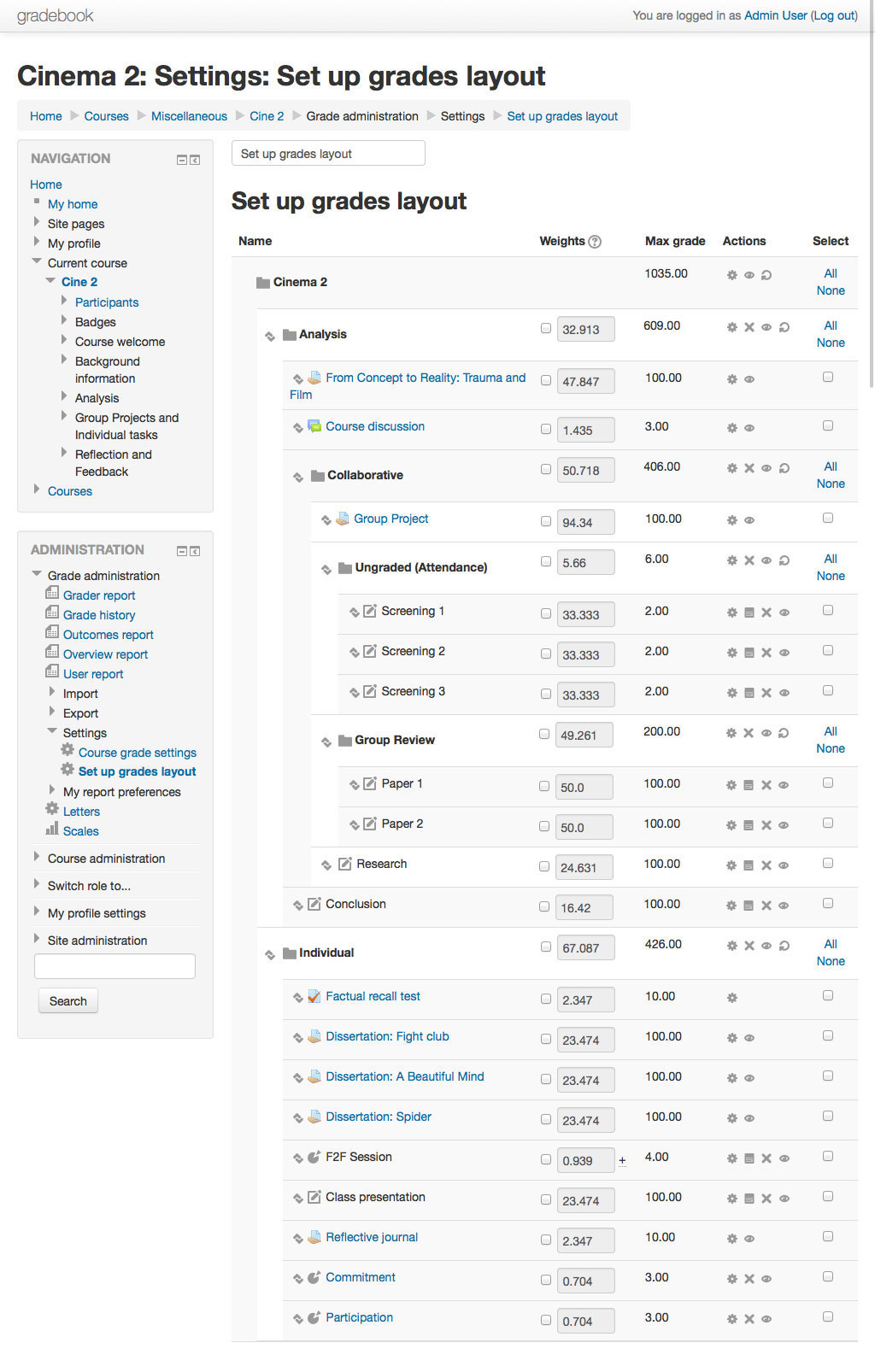Click move icon beside Individual category
This screenshot has width=875, height=1372.
[270, 954]
